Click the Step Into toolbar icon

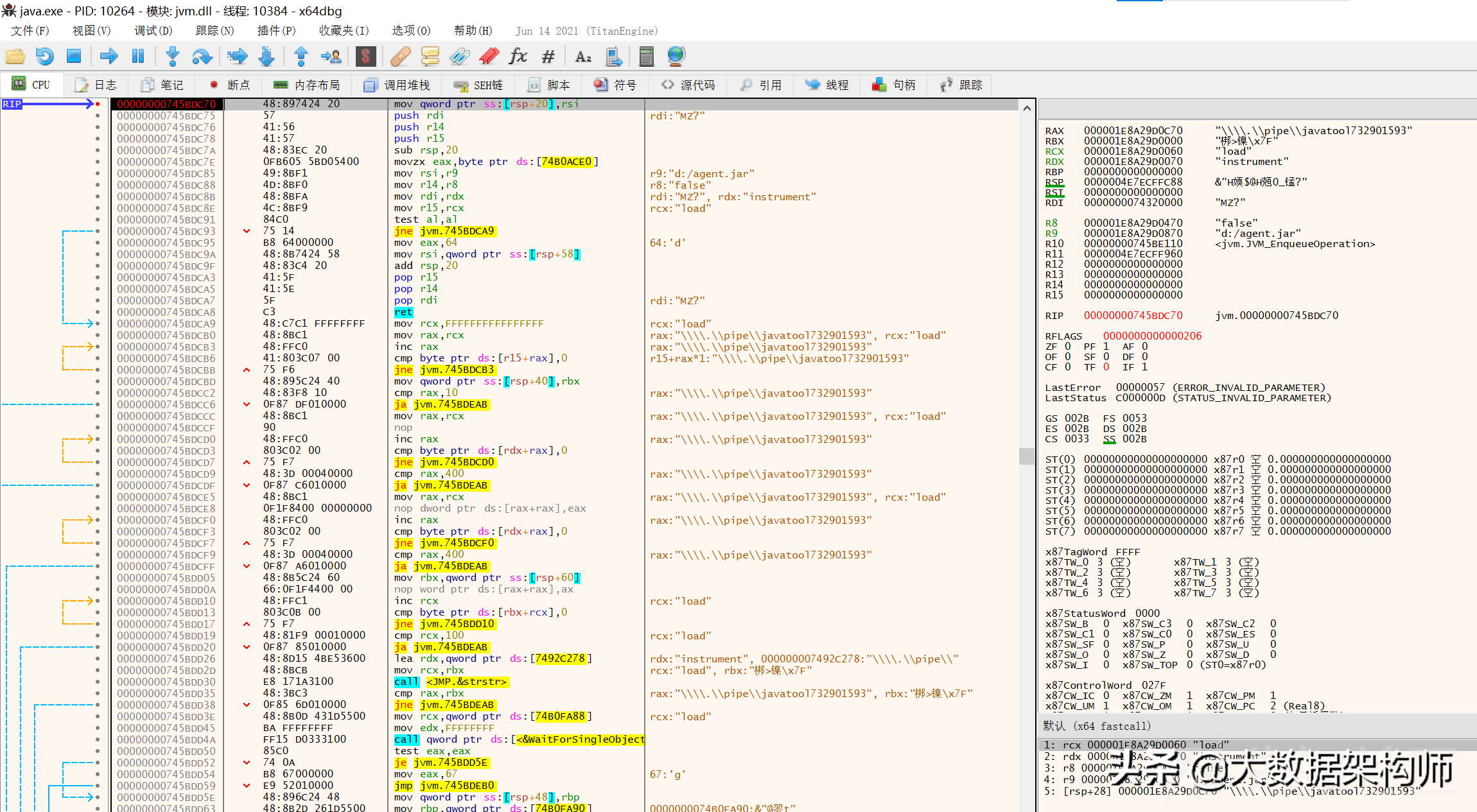pyautogui.click(x=172, y=56)
